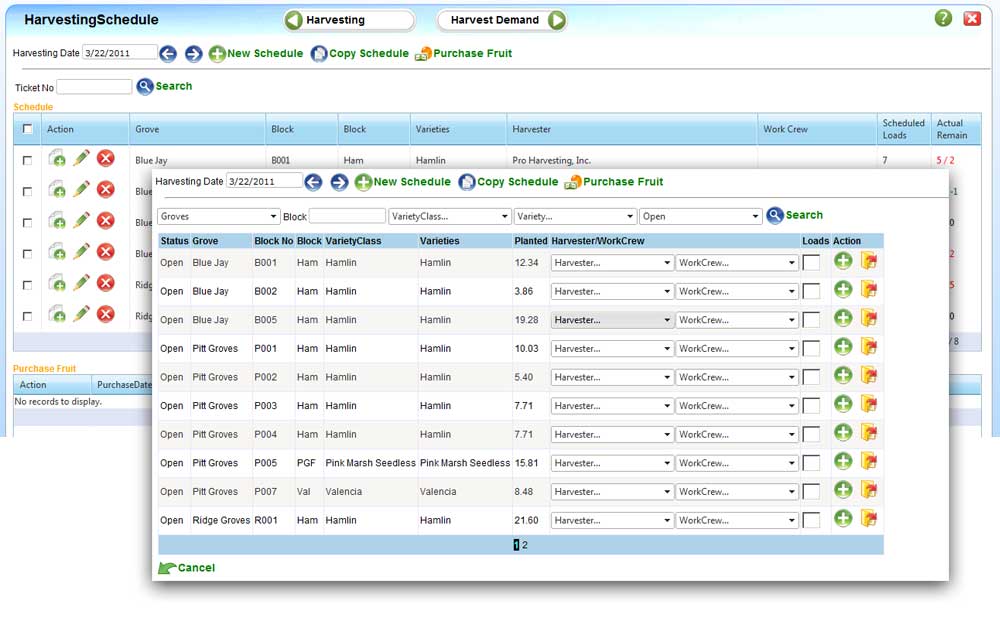Focus Harvesting Date field in main window
The width and height of the screenshot is (1000, 629).
120,52
